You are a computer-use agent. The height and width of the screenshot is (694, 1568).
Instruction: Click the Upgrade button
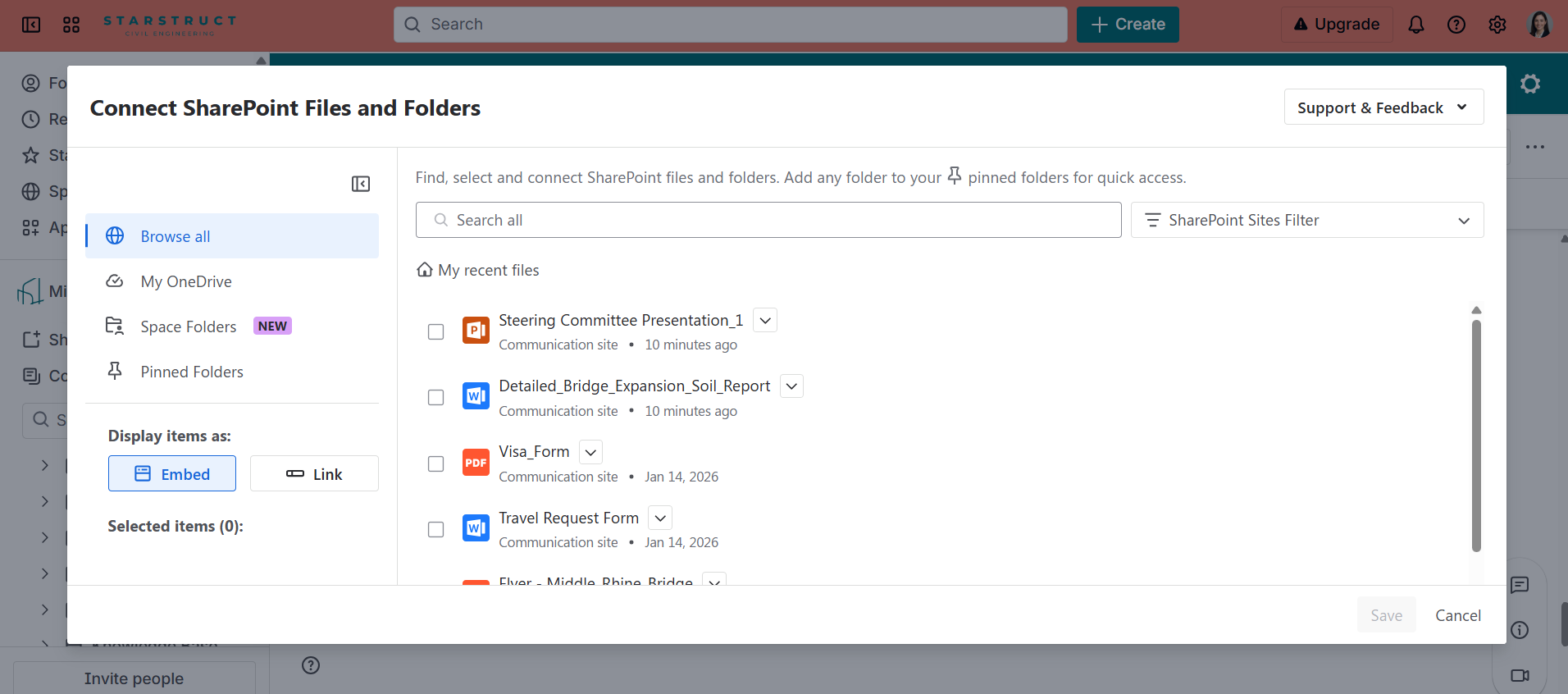(x=1337, y=25)
